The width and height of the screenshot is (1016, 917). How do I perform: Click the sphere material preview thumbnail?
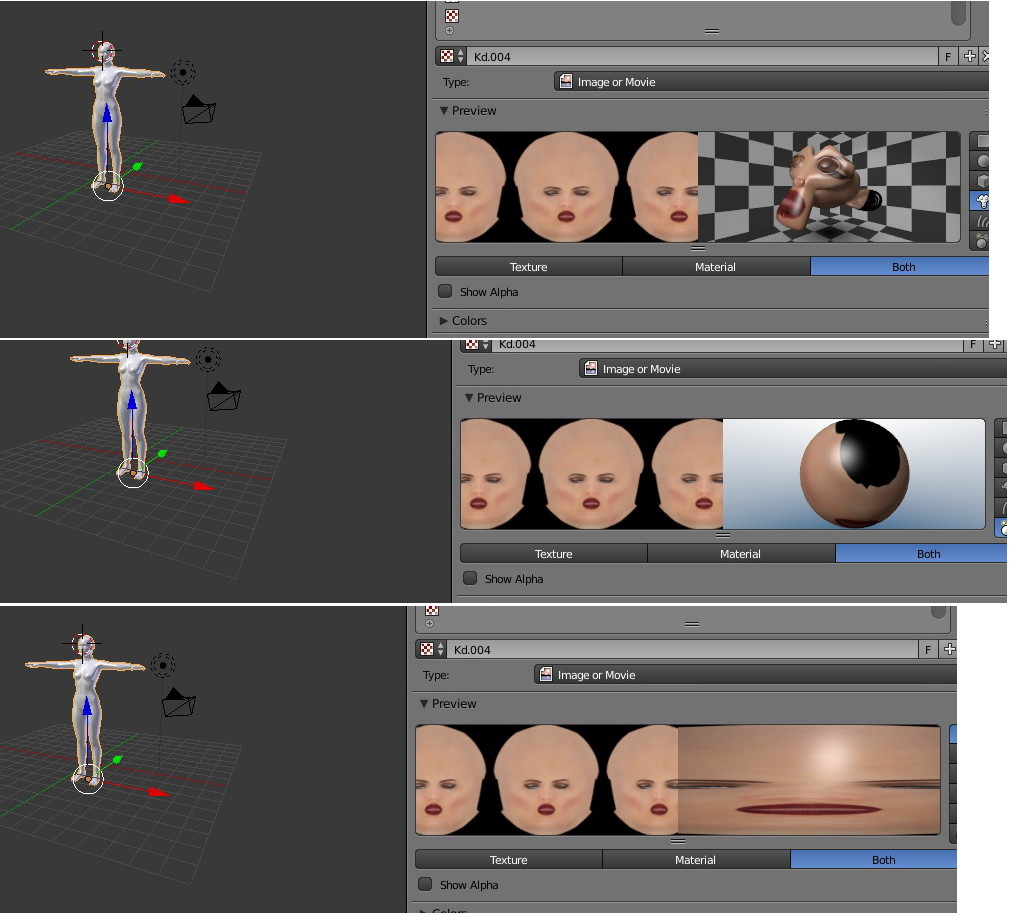(x=853, y=474)
